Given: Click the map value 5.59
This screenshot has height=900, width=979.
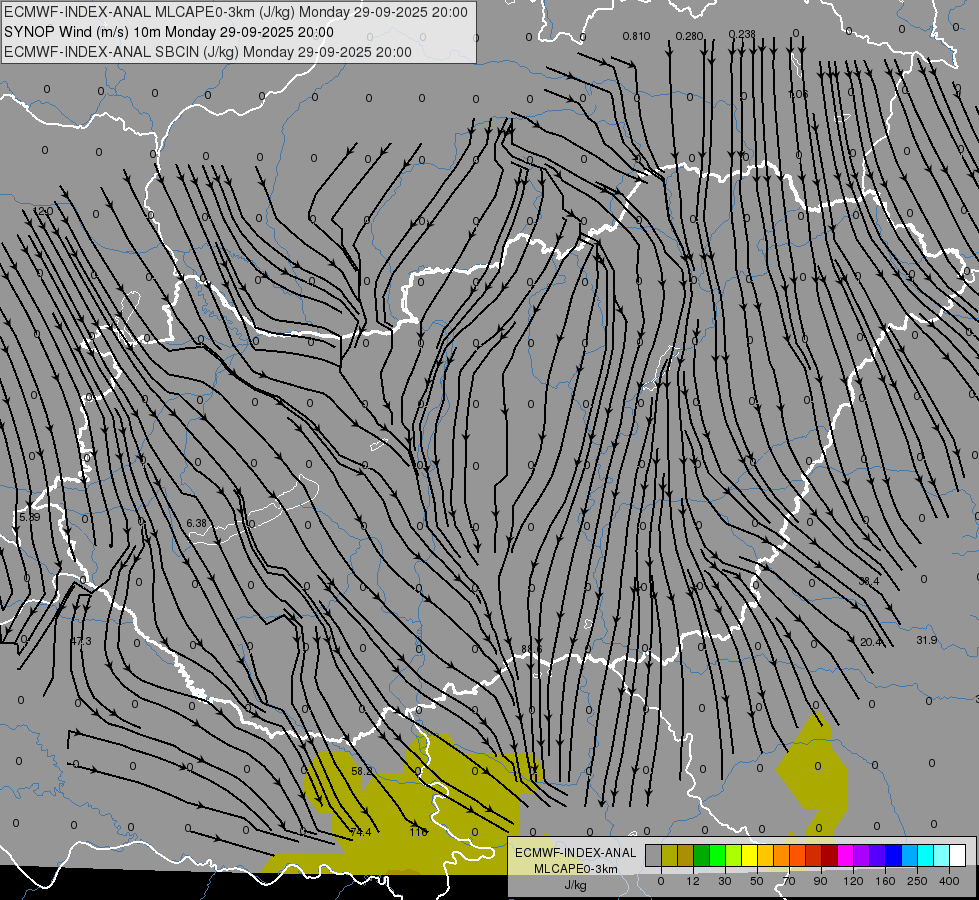Looking at the screenshot, I should click(29, 517).
